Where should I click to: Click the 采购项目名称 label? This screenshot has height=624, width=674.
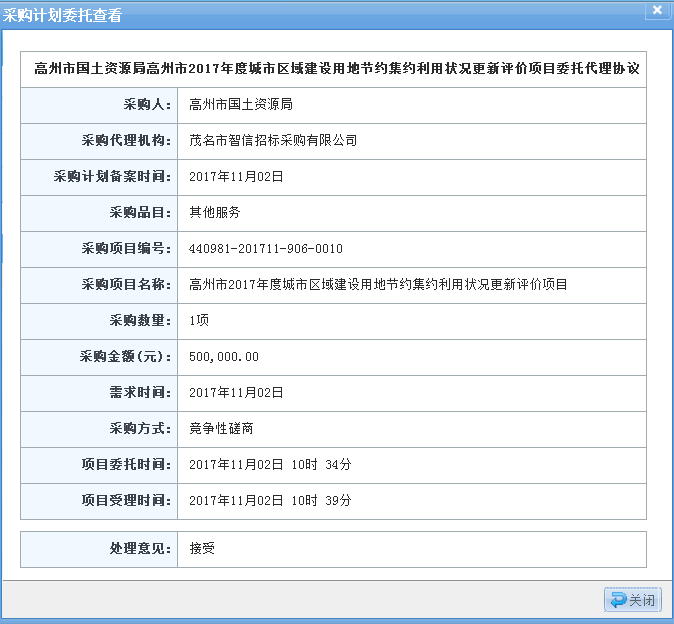coord(126,284)
